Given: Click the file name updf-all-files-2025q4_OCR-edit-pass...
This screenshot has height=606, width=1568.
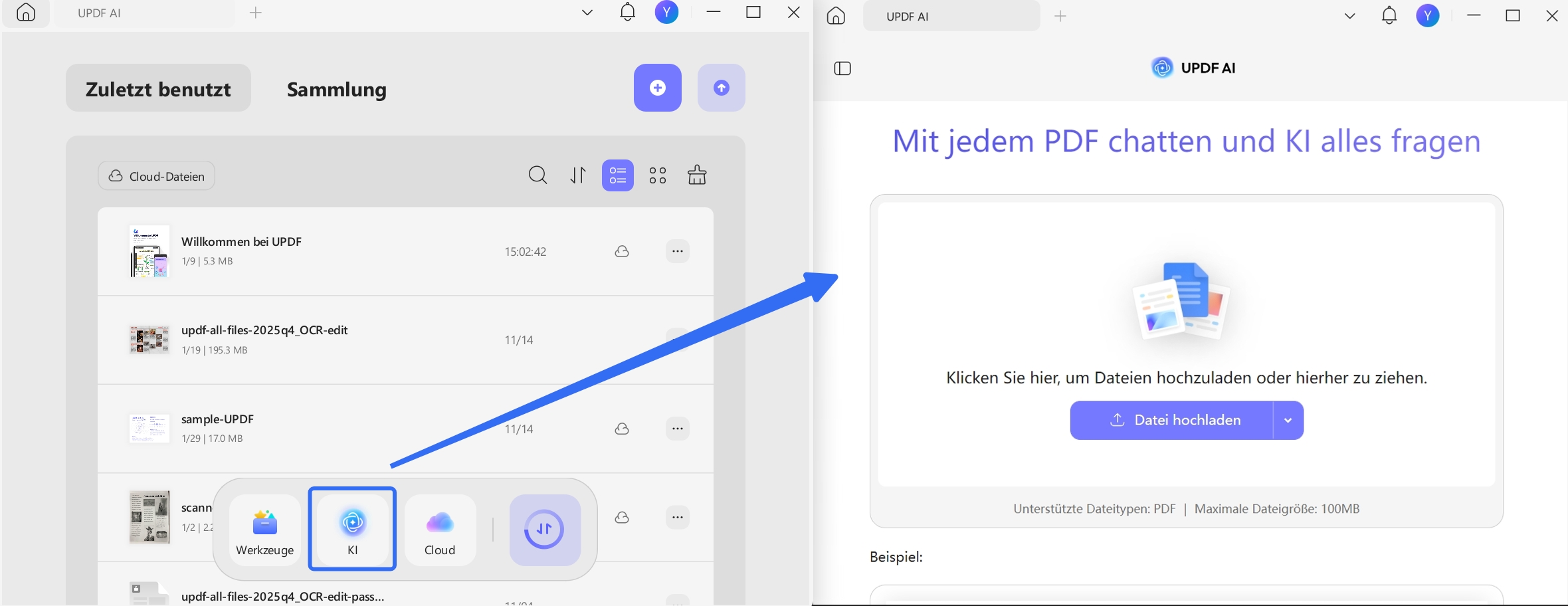Looking at the screenshot, I should click(x=282, y=596).
